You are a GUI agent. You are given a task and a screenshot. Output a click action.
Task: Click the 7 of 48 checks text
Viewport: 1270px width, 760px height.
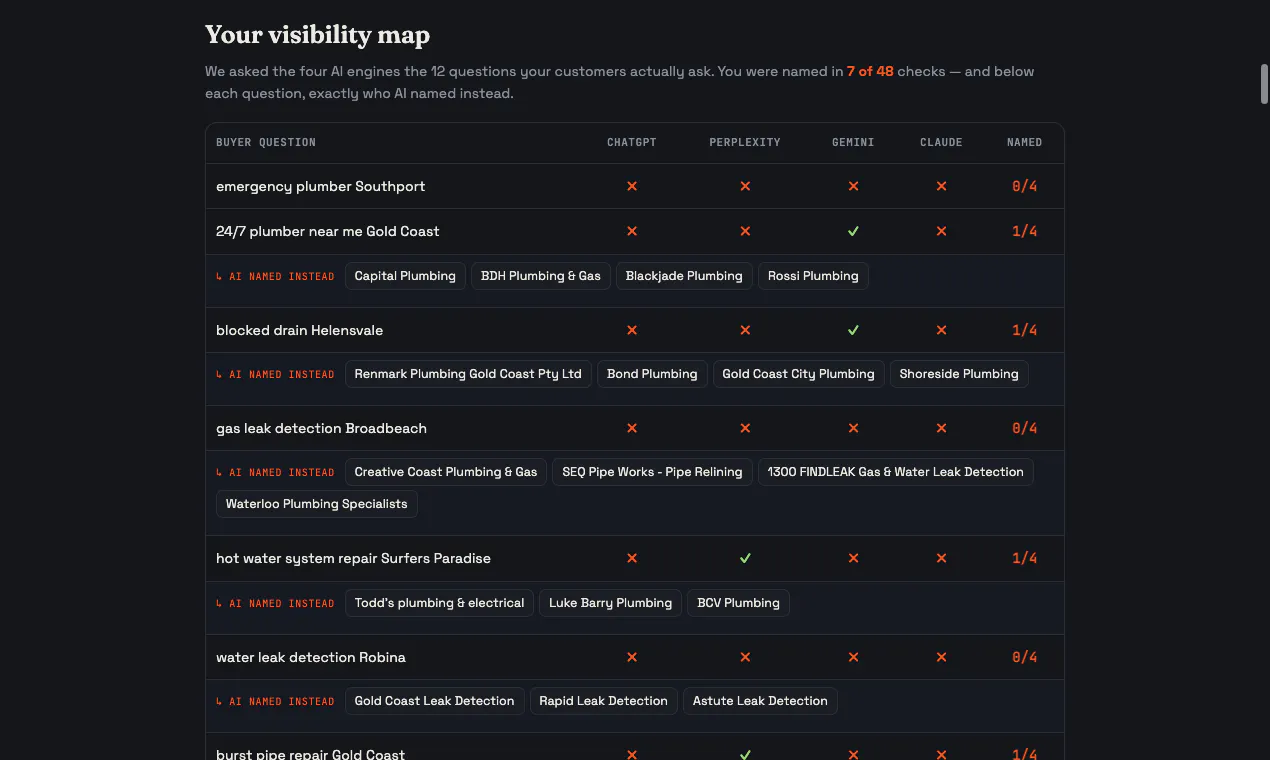[870, 71]
